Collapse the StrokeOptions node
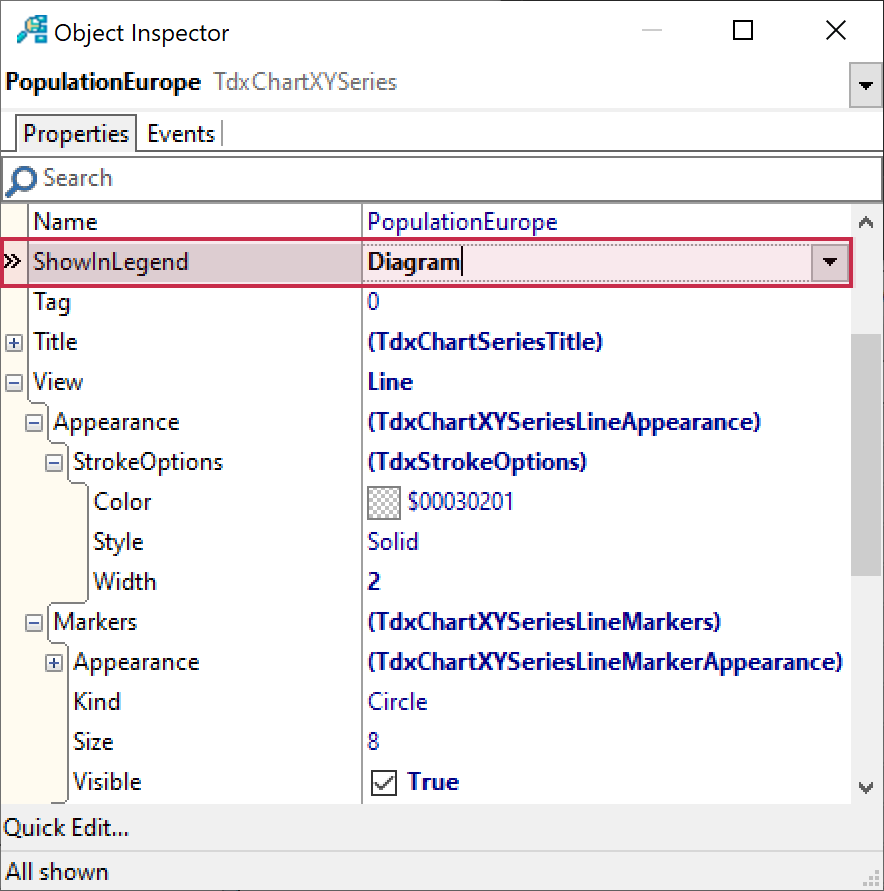Viewport: 884px width, 891px height. pyautogui.click(x=54, y=462)
